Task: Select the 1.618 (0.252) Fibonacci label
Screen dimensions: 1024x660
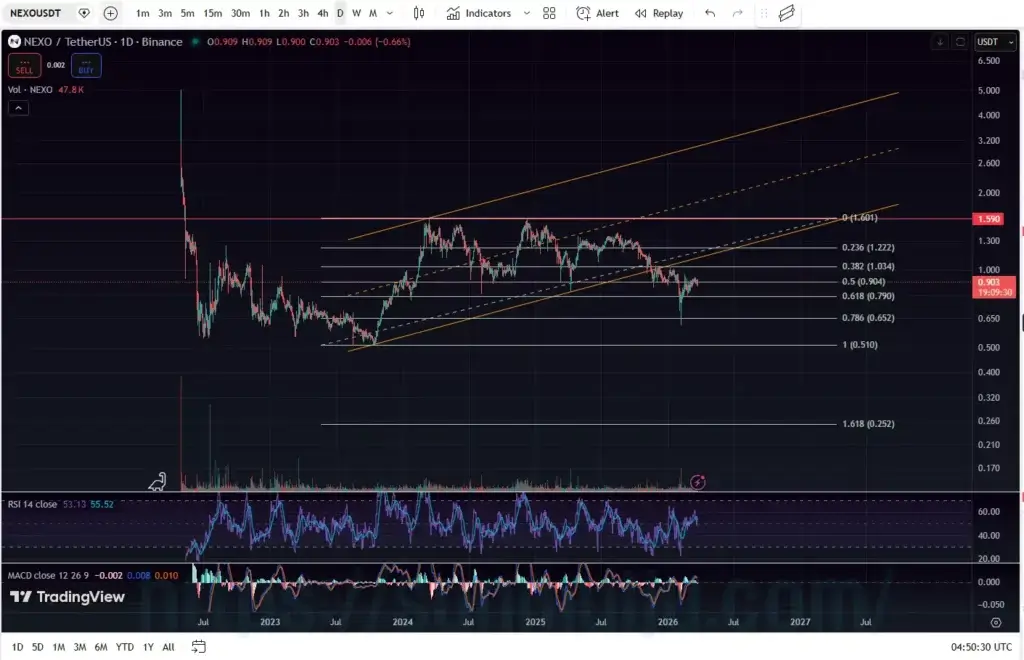Action: [868, 424]
